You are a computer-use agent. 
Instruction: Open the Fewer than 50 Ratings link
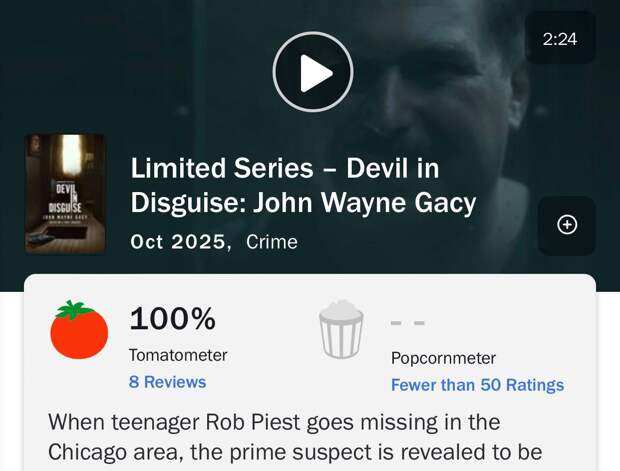(477, 385)
